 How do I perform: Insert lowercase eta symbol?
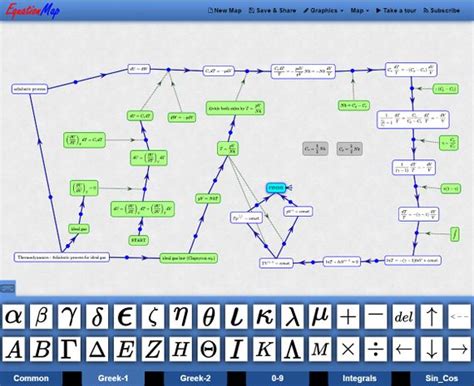pos(180,316)
